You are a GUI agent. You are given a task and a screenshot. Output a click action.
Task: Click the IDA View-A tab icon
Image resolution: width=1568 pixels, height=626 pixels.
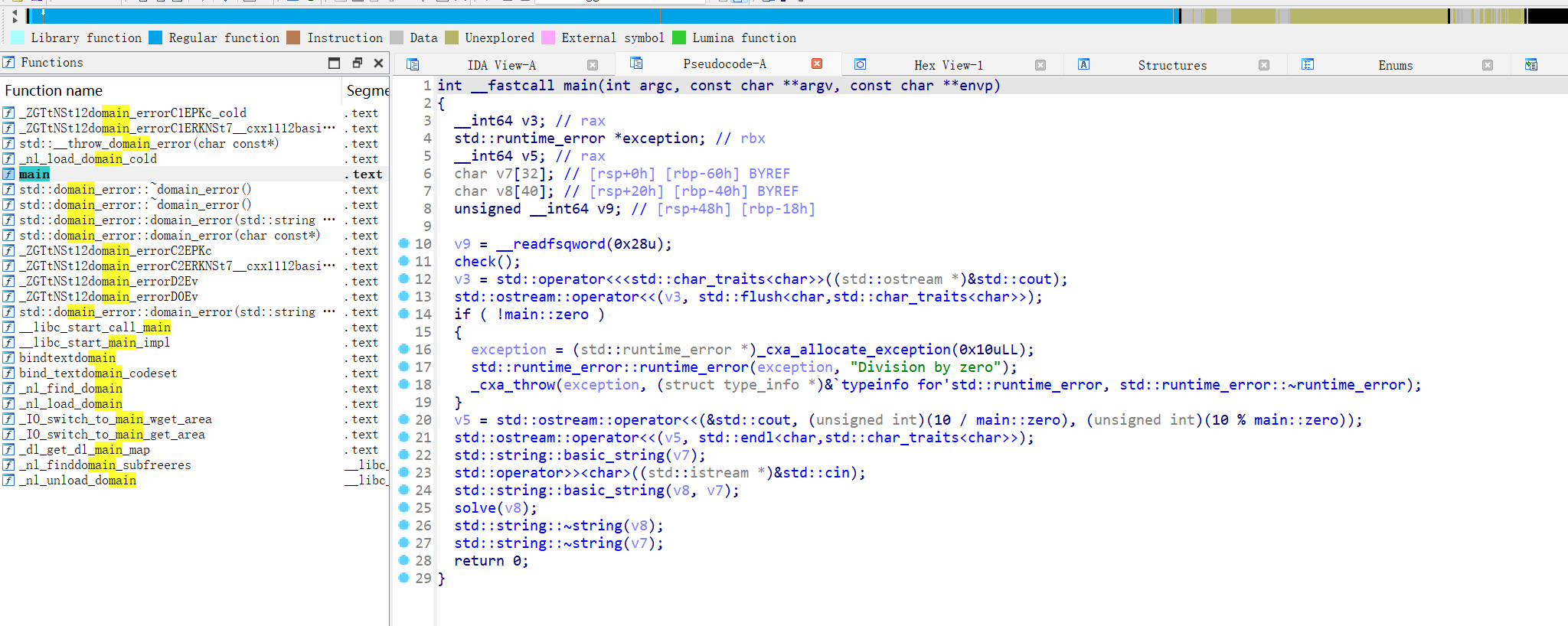point(413,65)
